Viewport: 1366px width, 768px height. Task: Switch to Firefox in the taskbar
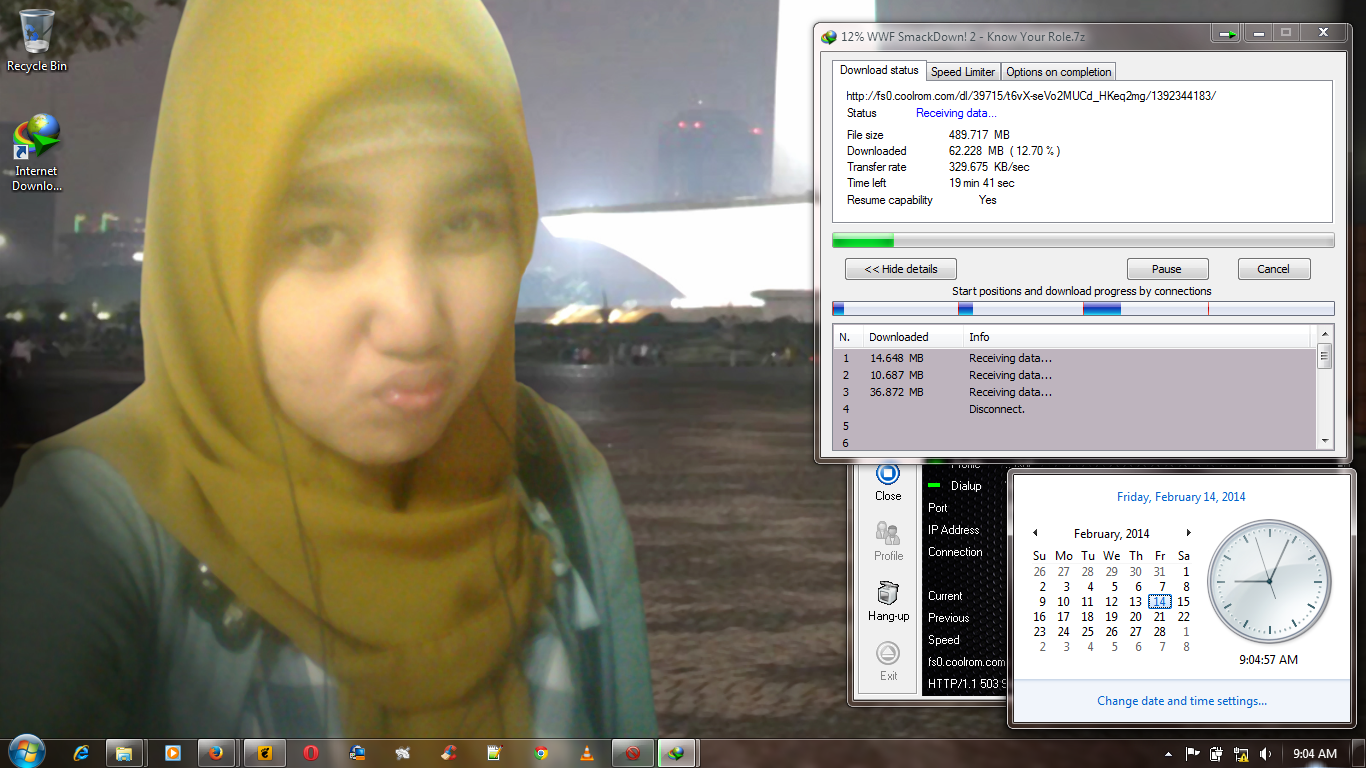(x=216, y=753)
